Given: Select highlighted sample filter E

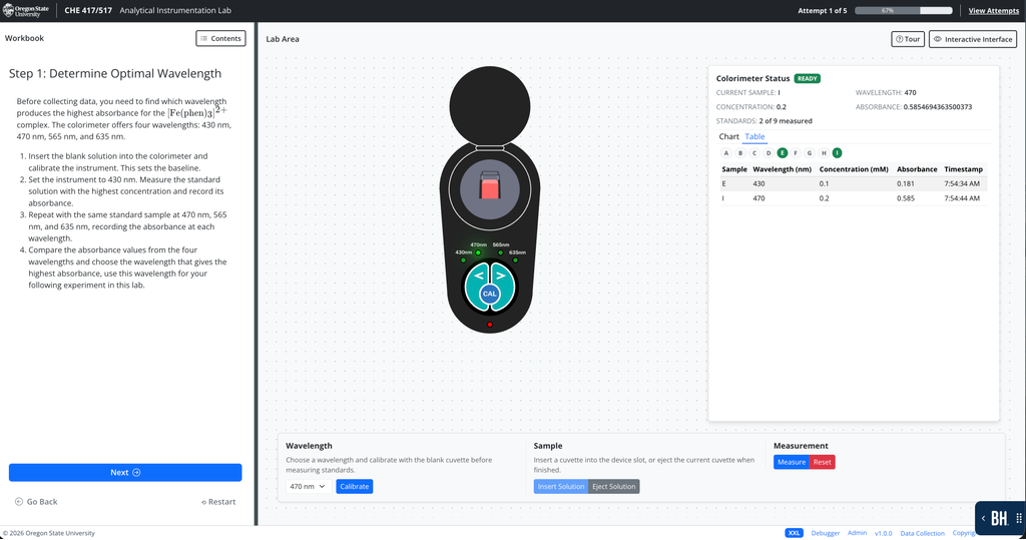Looking at the screenshot, I should click(782, 153).
